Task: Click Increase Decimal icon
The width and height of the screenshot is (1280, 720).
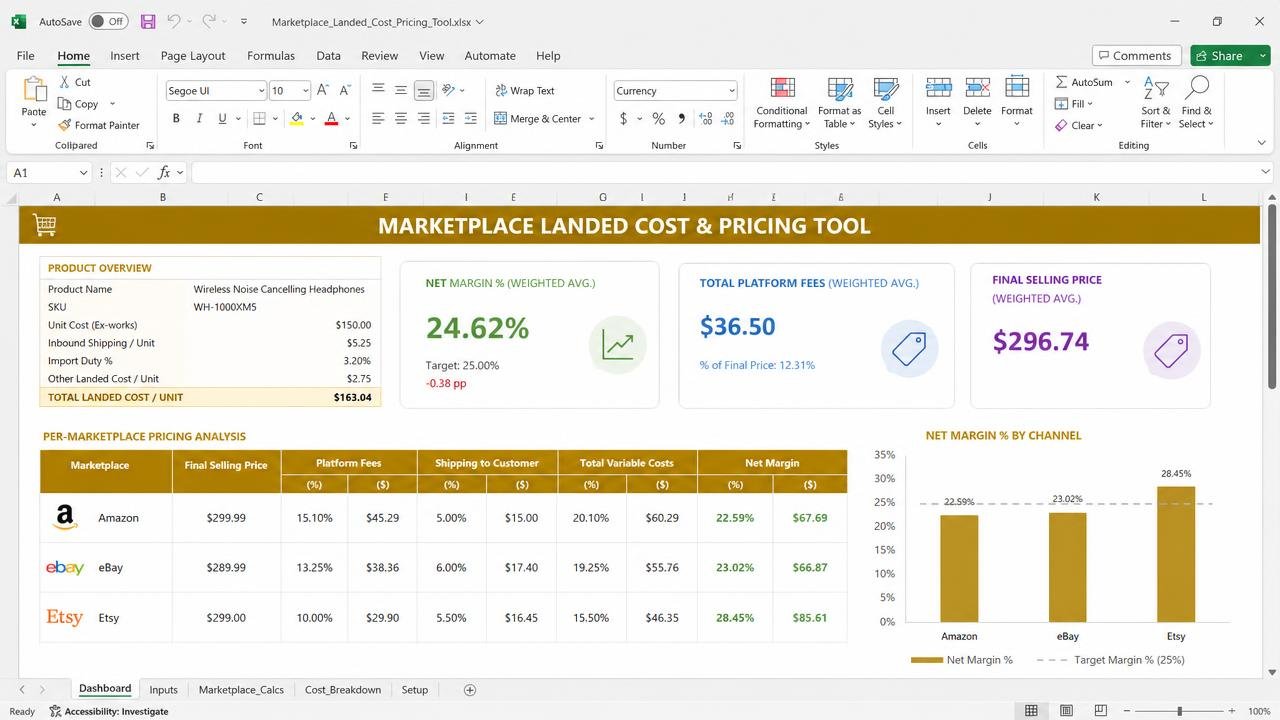Action: [x=706, y=118]
